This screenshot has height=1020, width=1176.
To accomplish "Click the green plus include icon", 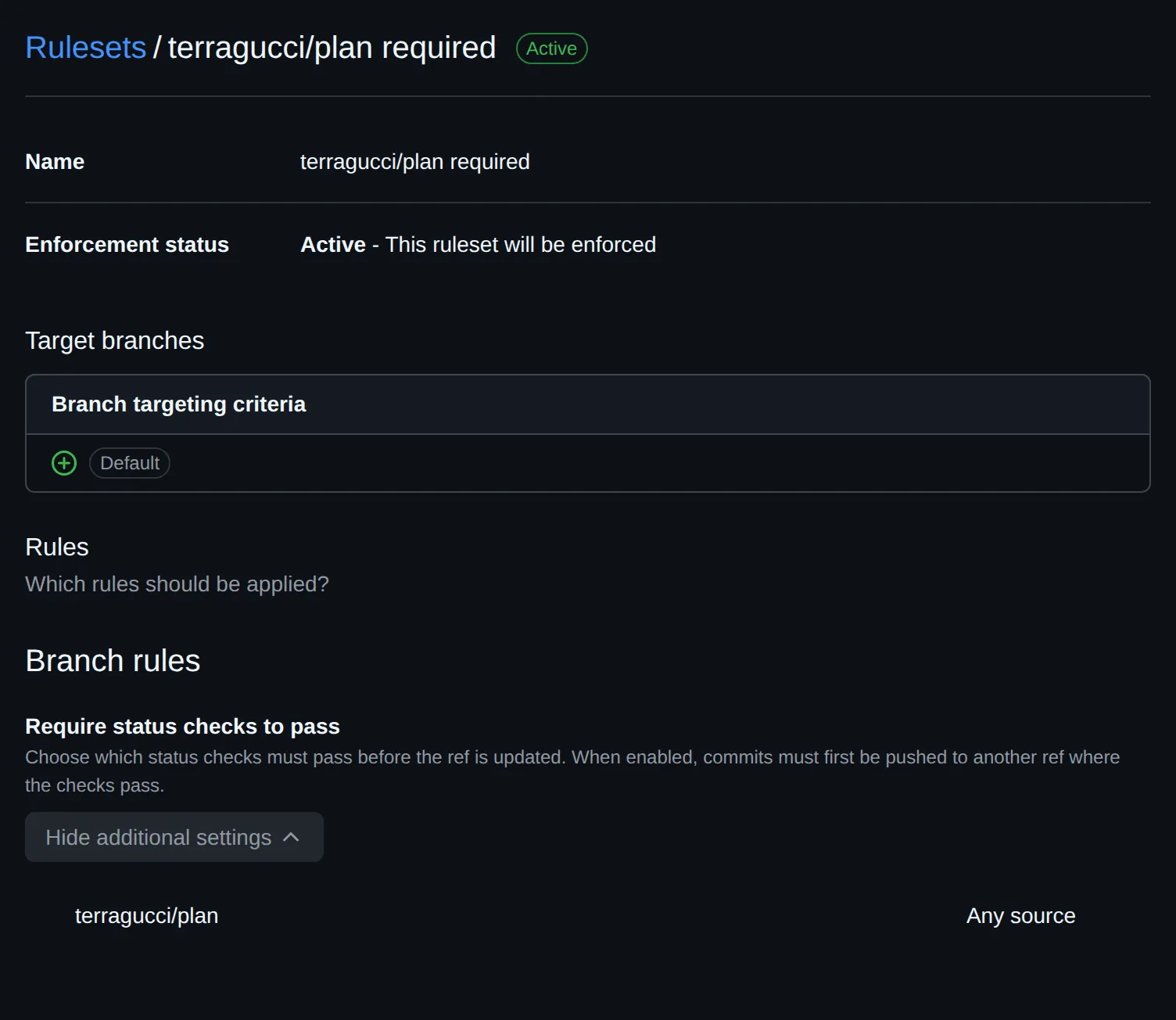I will click(x=64, y=463).
